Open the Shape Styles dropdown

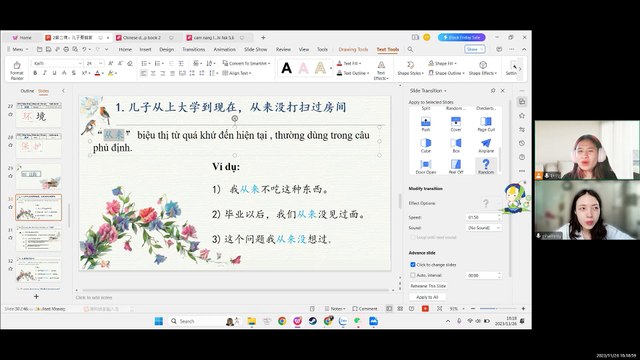[x=410, y=68]
